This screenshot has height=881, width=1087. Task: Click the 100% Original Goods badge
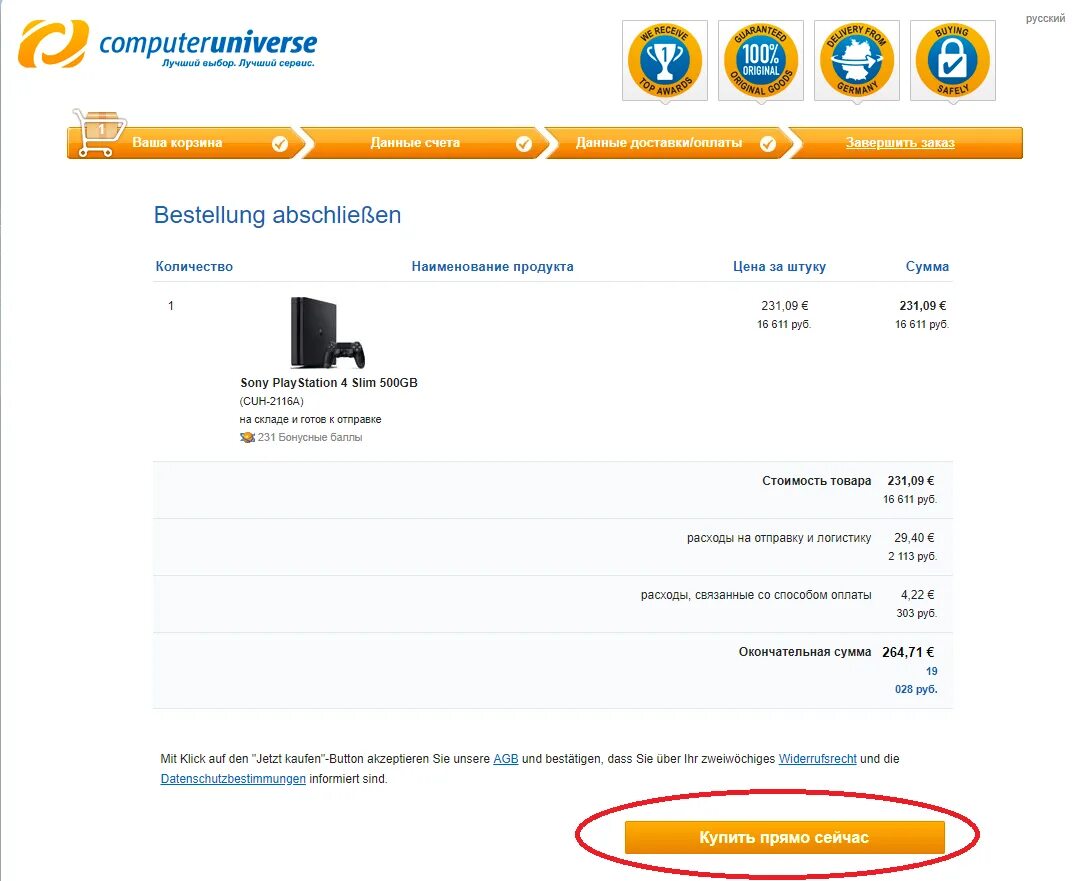[760, 61]
